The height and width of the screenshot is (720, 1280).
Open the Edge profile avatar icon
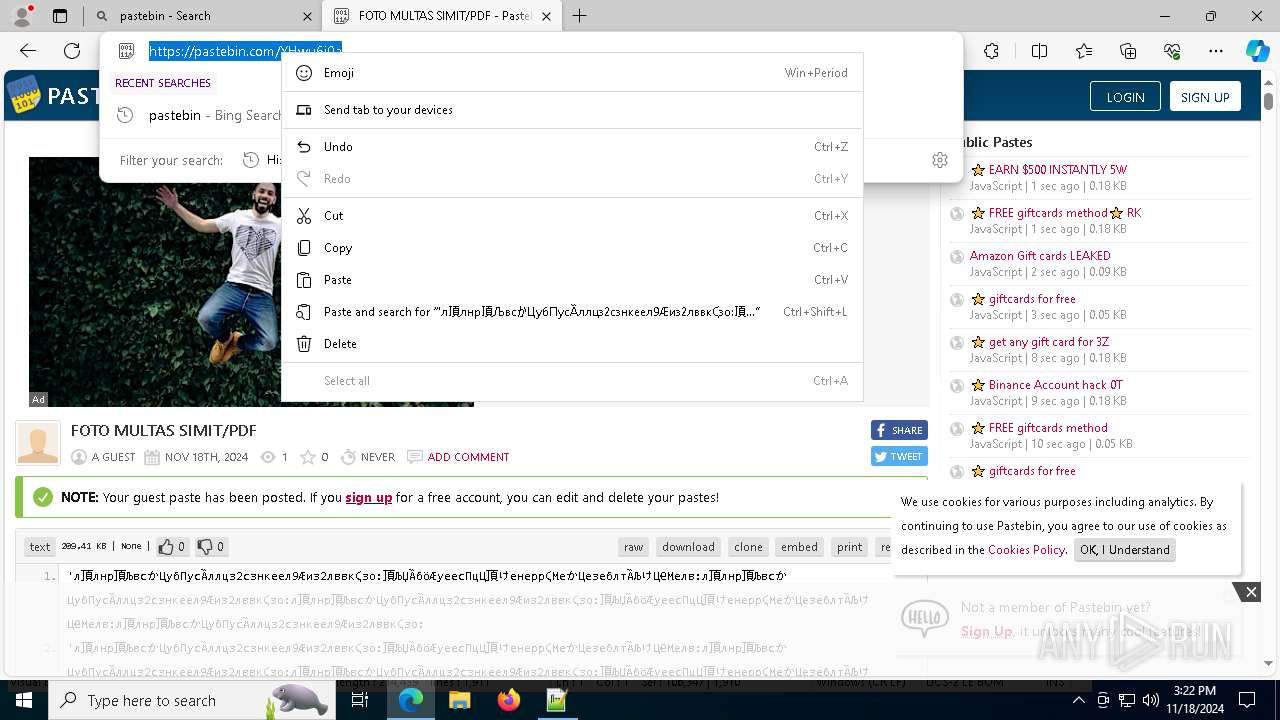pyautogui.click(x=22, y=16)
